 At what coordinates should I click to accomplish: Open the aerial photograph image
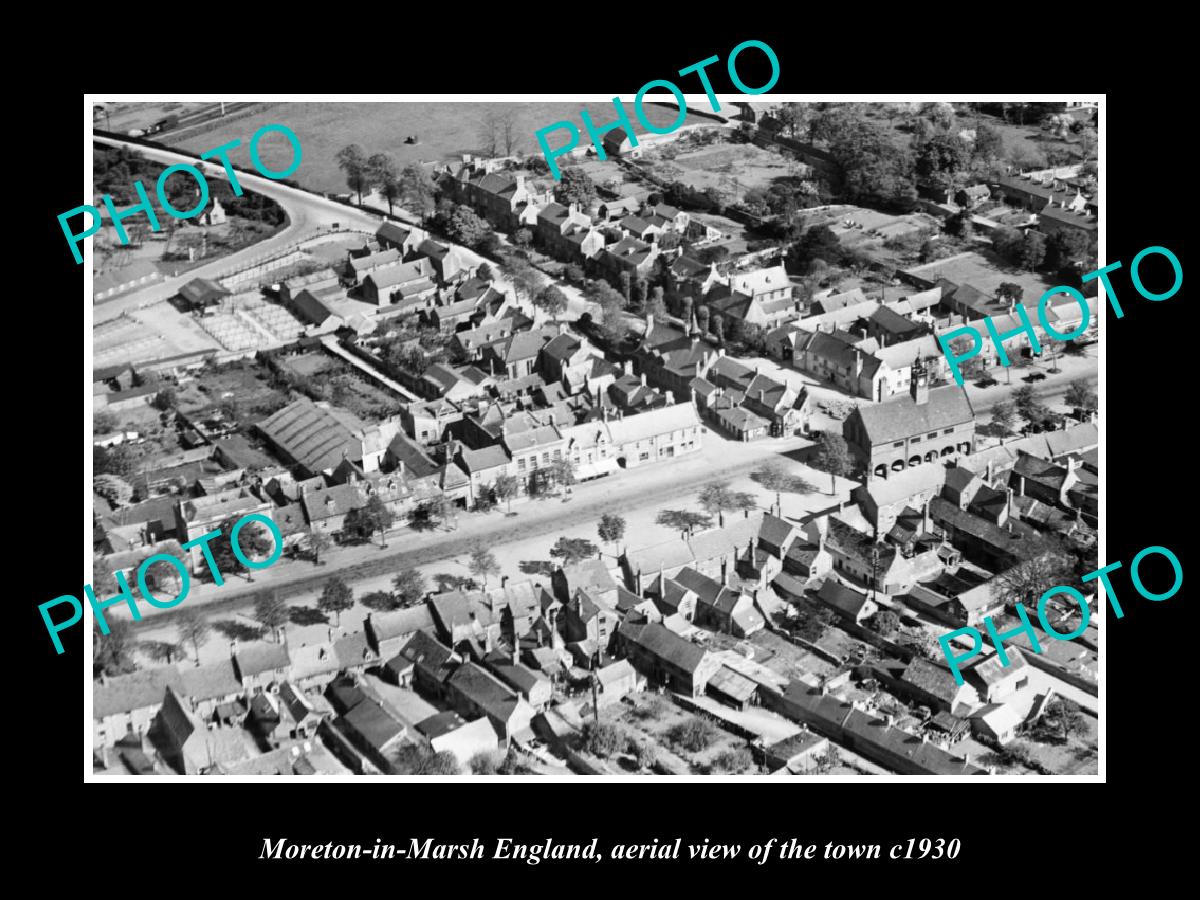tap(595, 438)
